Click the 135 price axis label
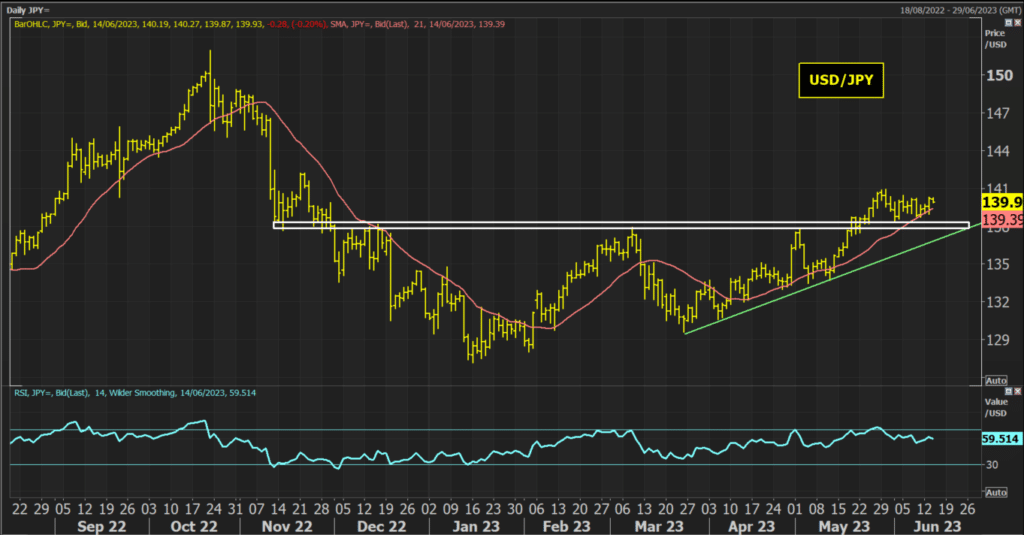This screenshot has width=1024, height=535. pyautogui.click(x=998, y=265)
